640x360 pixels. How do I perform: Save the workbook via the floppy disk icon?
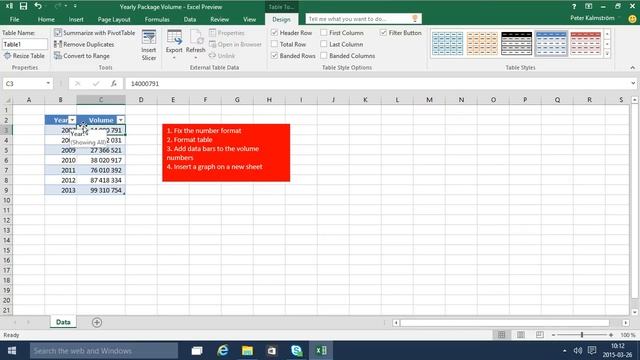tap(23, 6)
